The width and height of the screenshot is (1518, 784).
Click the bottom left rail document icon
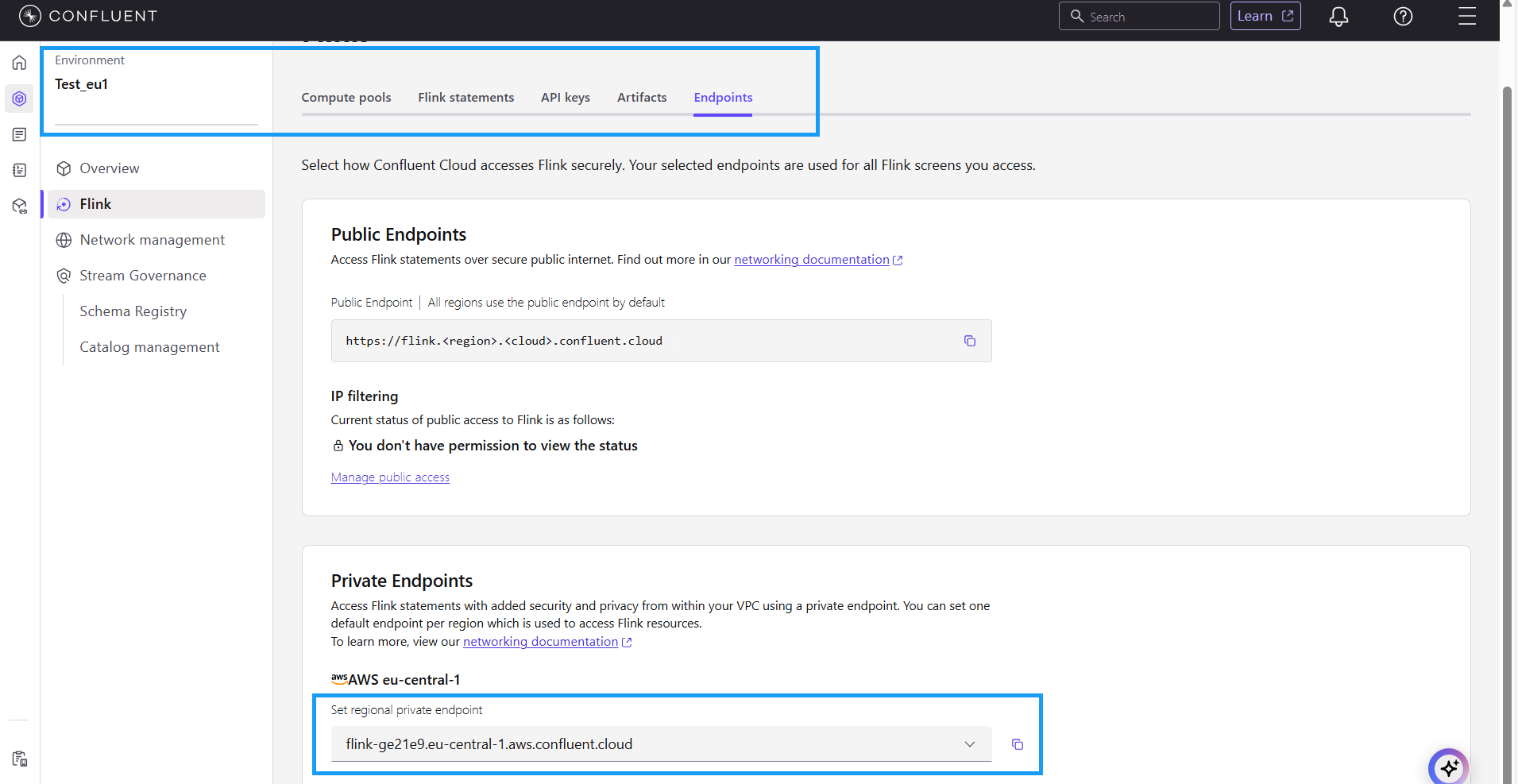(x=20, y=759)
